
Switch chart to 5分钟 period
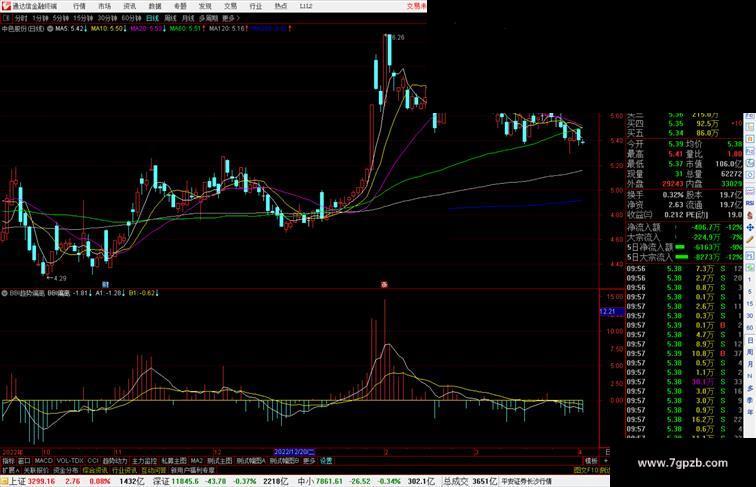coord(60,18)
